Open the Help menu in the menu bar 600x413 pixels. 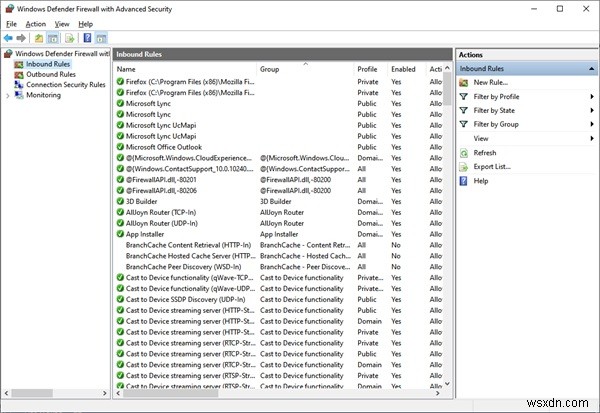coord(86,24)
